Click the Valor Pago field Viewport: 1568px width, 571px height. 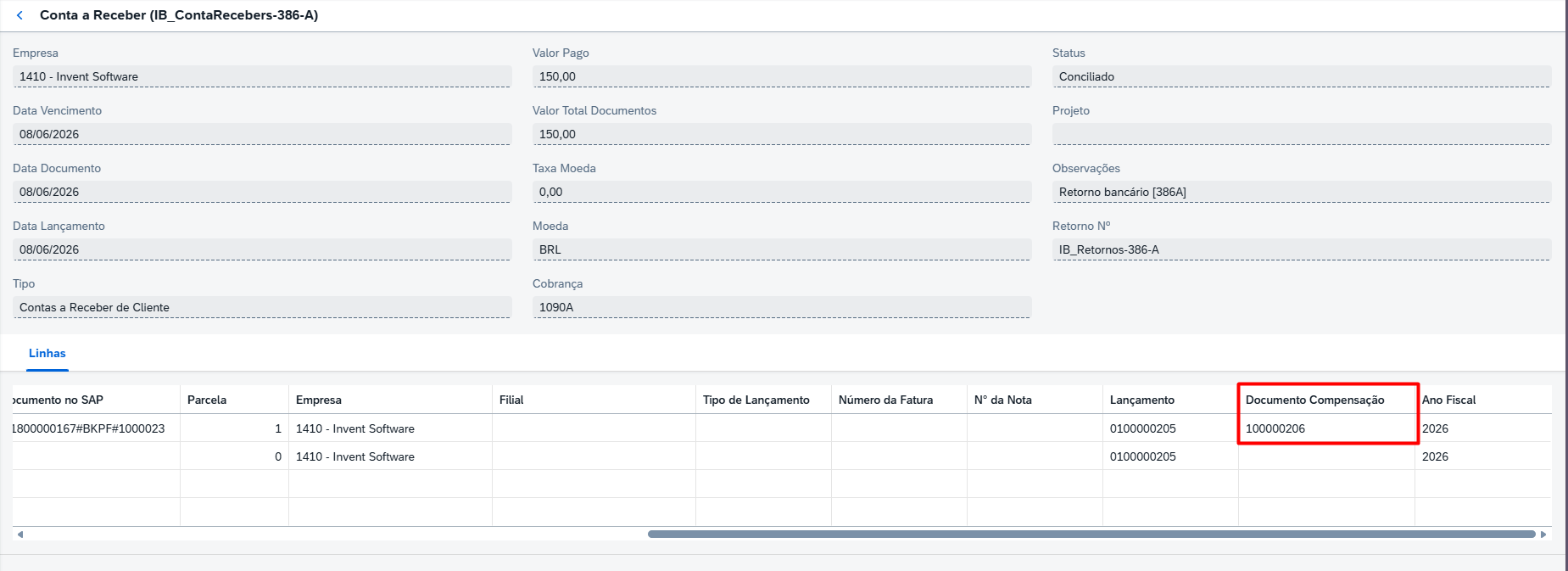click(782, 76)
